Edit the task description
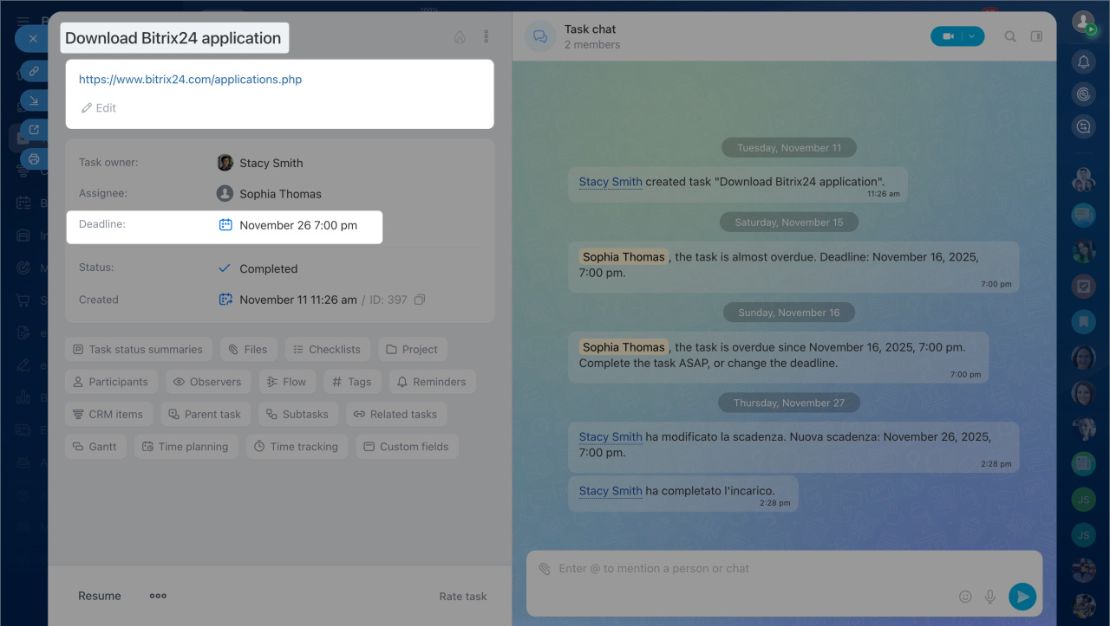This screenshot has width=1110, height=626. click(x=98, y=108)
